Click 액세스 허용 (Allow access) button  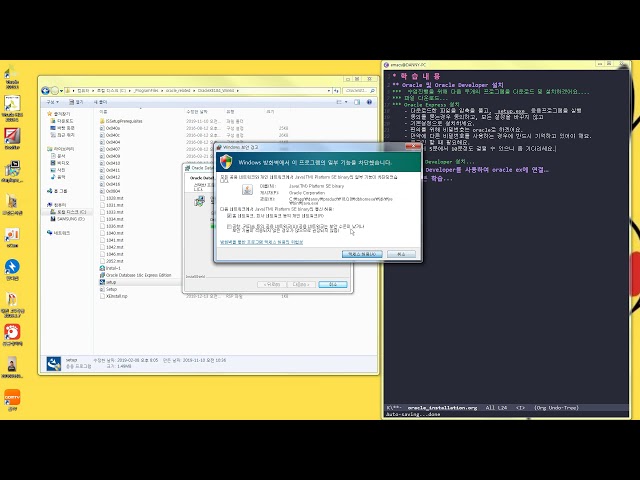[362, 254]
